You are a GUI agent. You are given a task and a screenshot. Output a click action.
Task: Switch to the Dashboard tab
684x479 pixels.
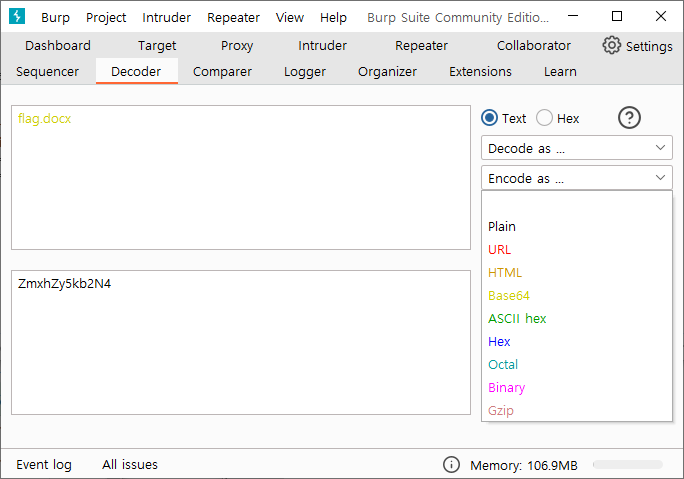point(58,45)
